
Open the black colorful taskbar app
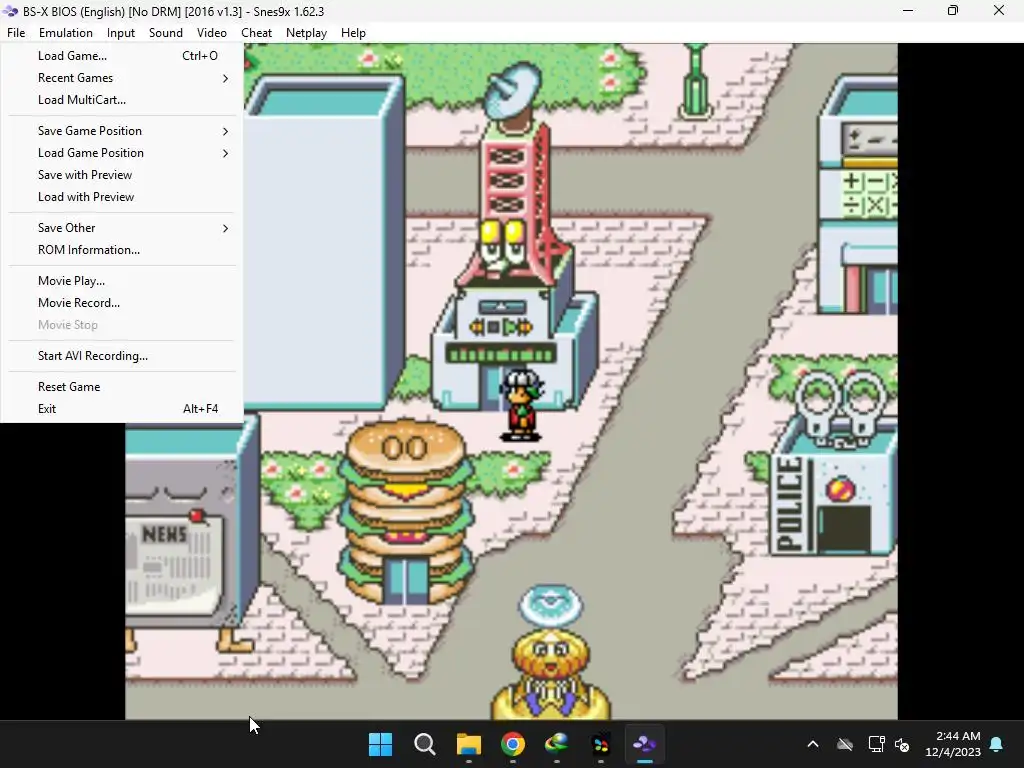pyautogui.click(x=601, y=744)
